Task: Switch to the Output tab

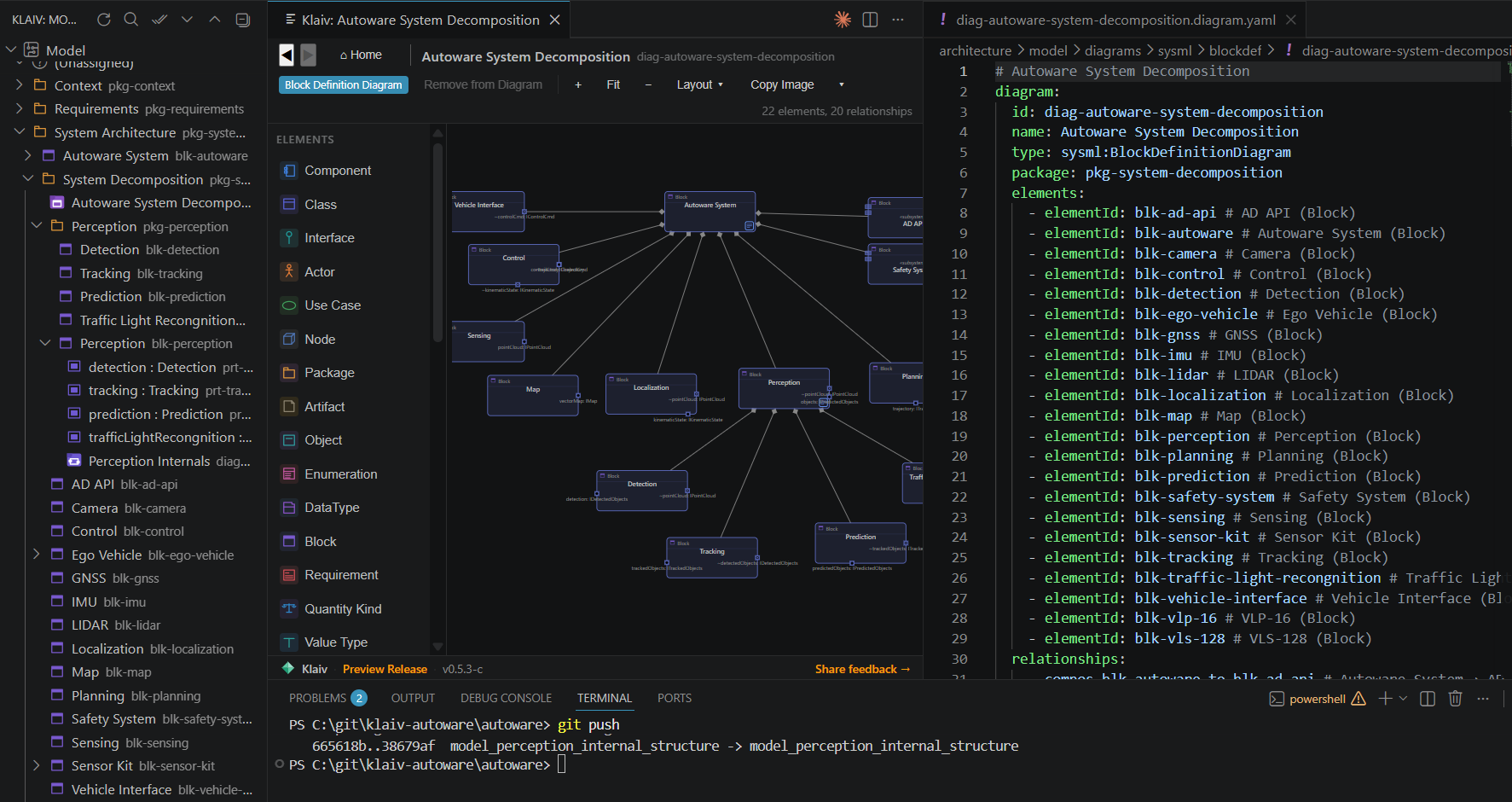Action: [413, 698]
